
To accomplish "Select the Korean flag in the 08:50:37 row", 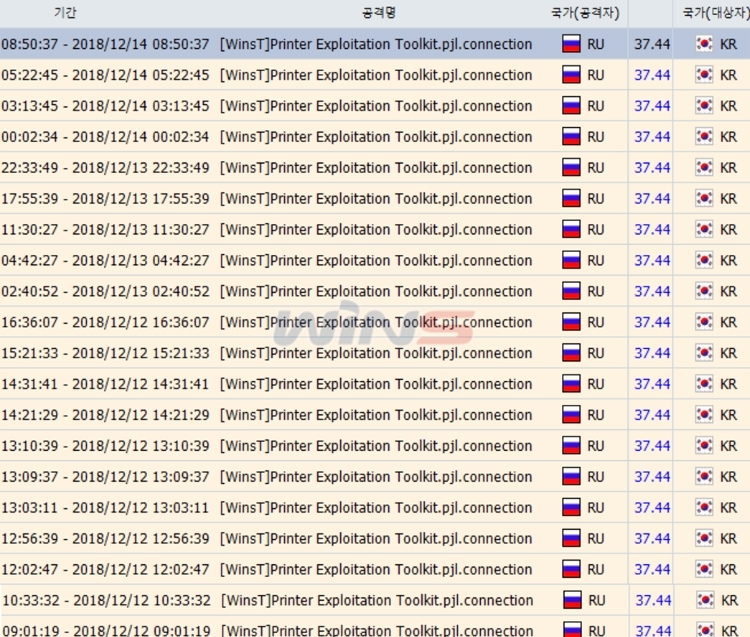I will (x=704, y=44).
